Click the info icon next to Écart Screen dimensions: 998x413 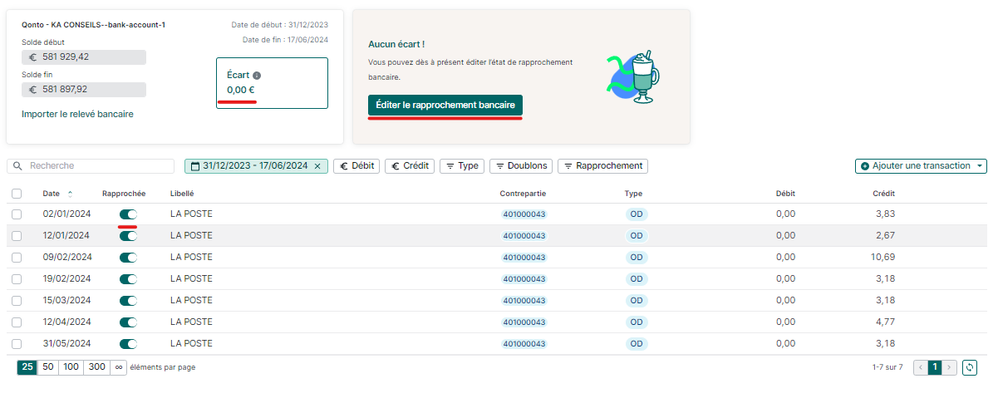coord(257,75)
